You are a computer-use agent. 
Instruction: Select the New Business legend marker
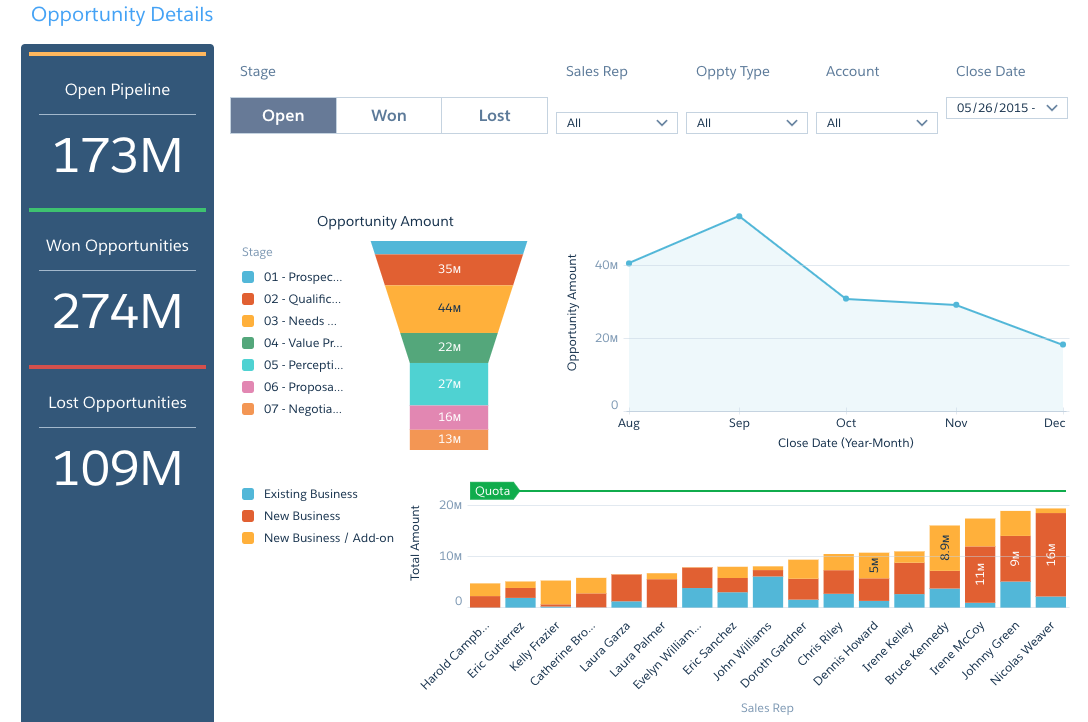250,516
